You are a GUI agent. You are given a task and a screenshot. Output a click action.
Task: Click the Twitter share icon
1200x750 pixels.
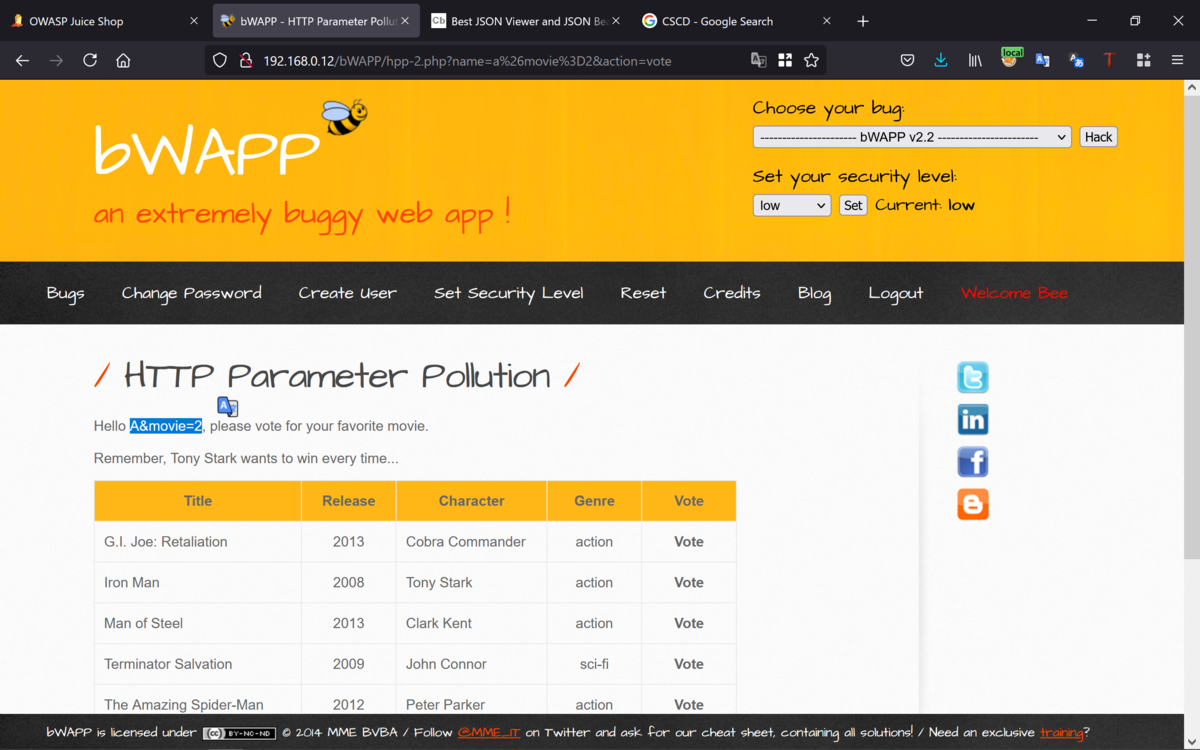[x=973, y=377]
